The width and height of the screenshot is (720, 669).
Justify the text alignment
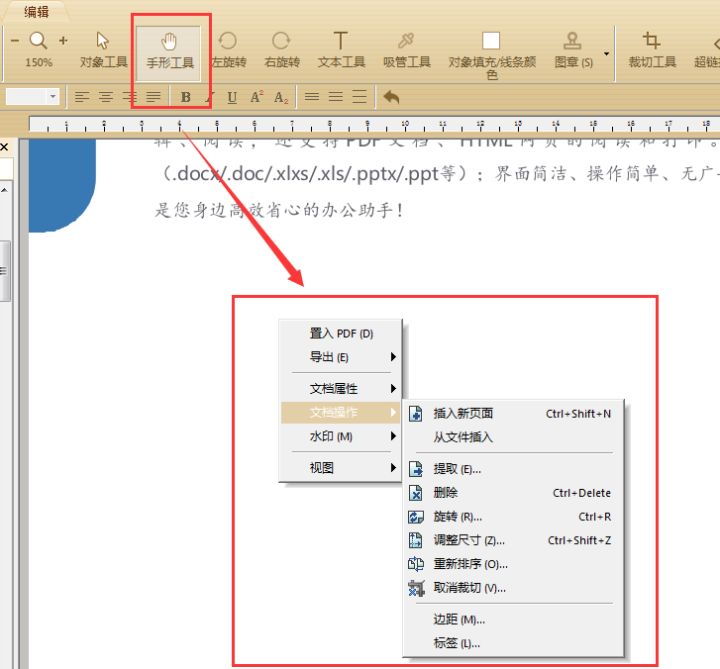153,97
